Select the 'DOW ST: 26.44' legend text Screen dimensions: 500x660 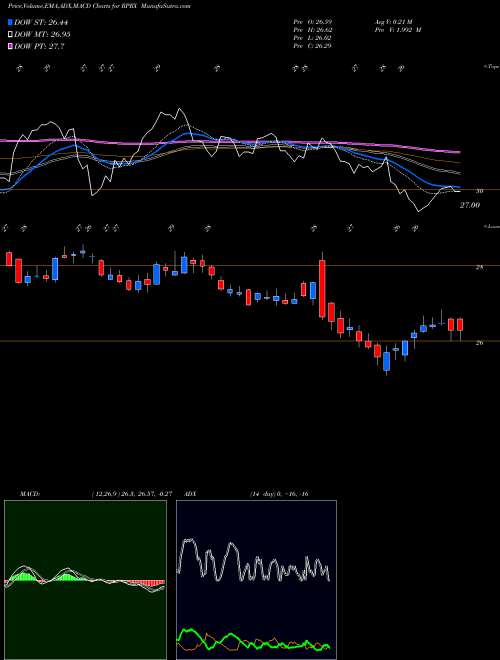[x=41, y=23]
